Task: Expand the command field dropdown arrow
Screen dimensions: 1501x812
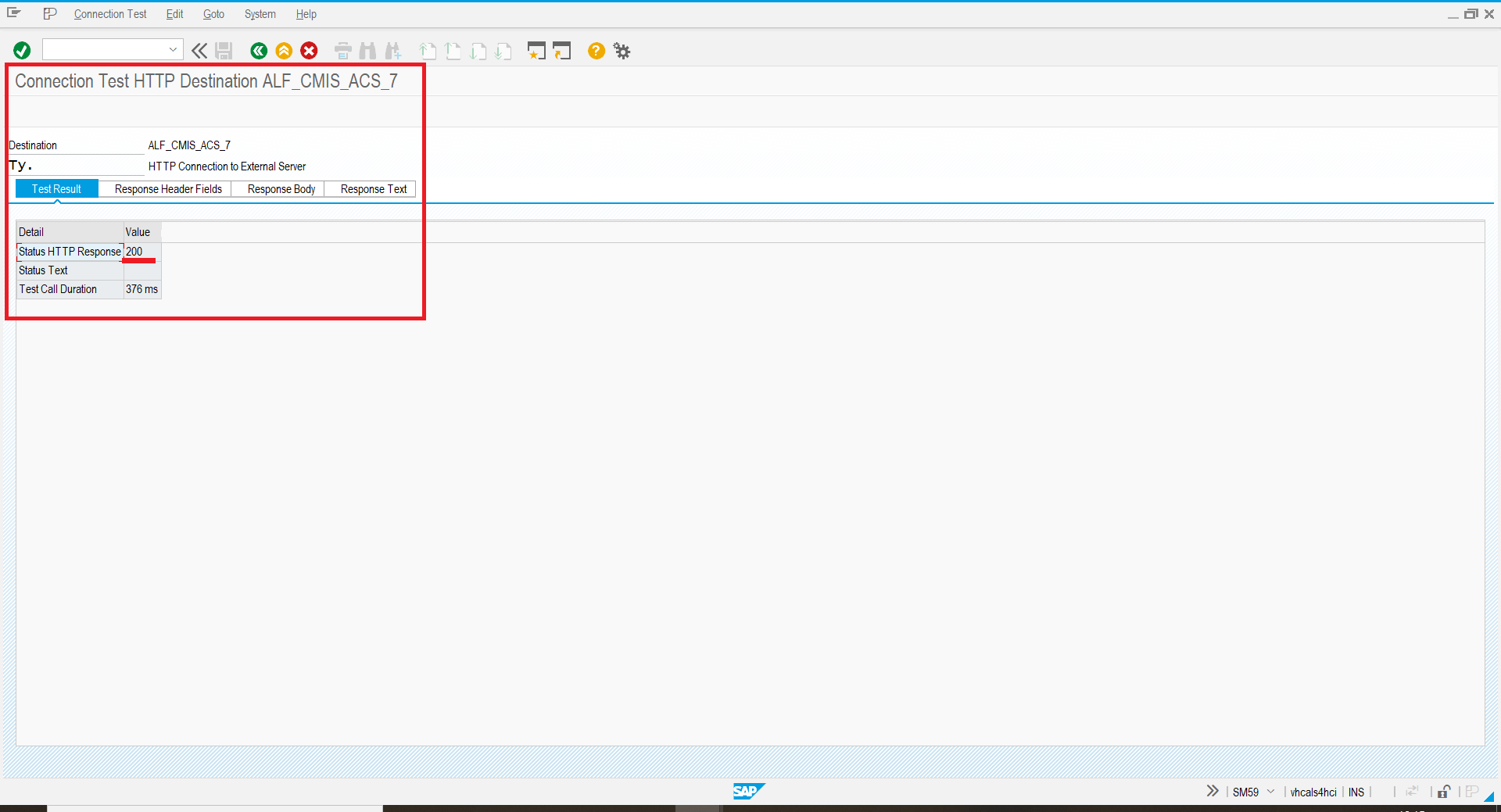Action: (x=173, y=50)
